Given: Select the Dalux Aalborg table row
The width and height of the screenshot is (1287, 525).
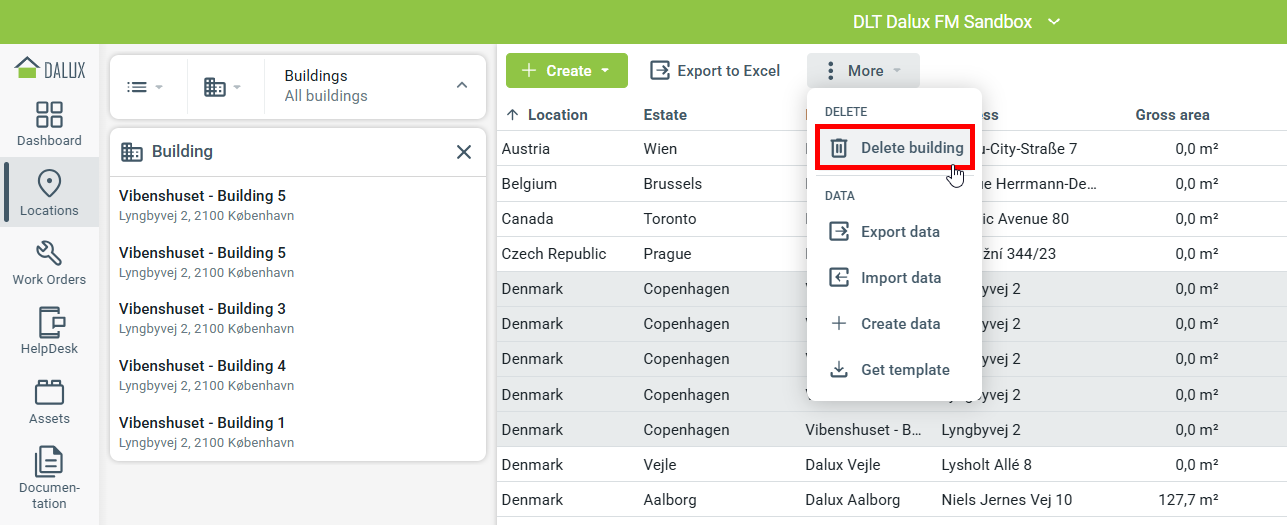Looking at the screenshot, I should 850,500.
